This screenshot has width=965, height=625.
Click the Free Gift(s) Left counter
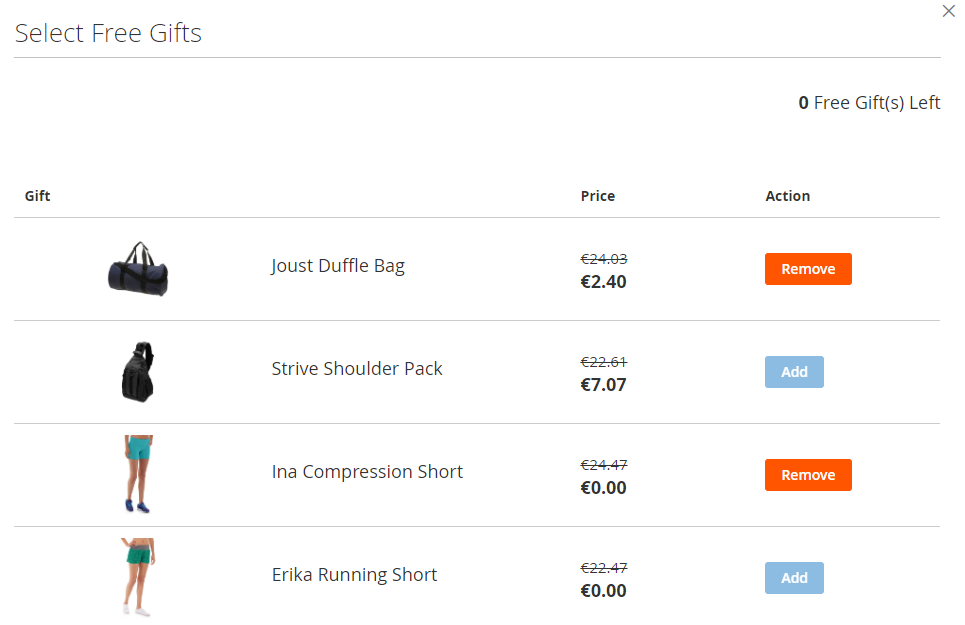(869, 103)
